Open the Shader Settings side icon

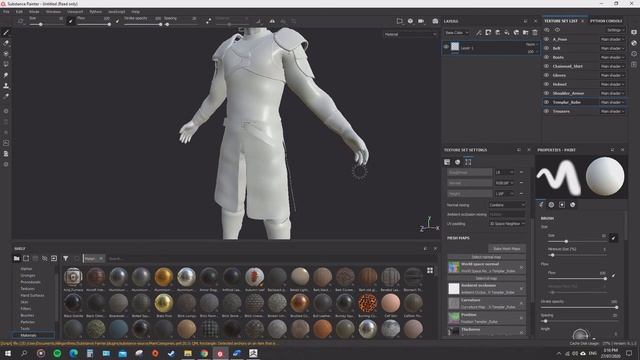[634, 43]
